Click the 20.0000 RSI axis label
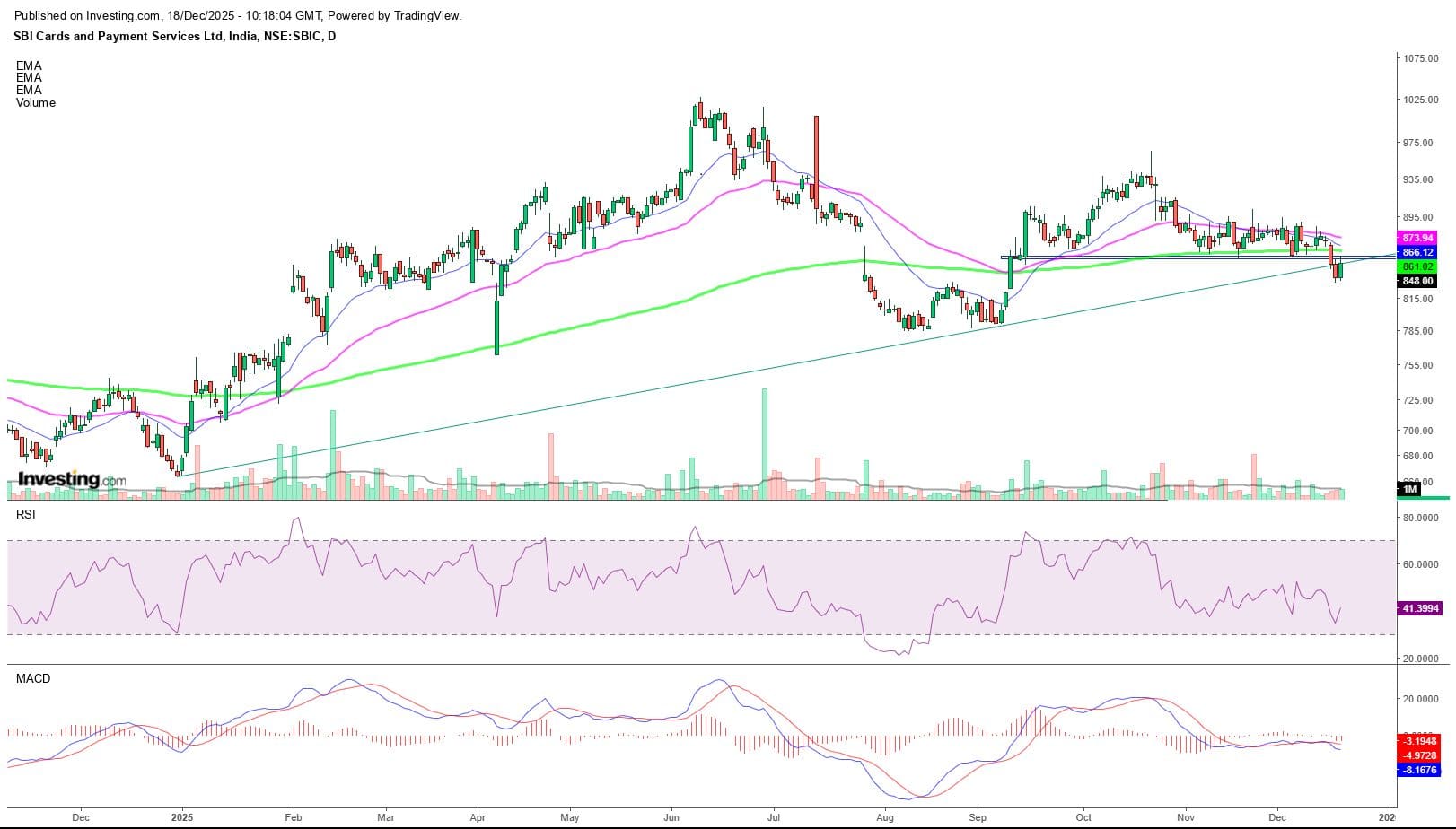The image size is (1456, 829). (1421, 659)
